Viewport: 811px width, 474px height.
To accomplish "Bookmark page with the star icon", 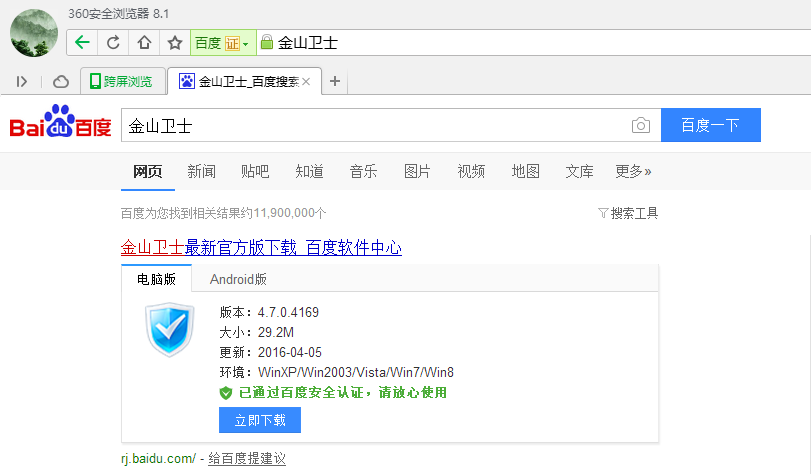I will tap(175, 42).
